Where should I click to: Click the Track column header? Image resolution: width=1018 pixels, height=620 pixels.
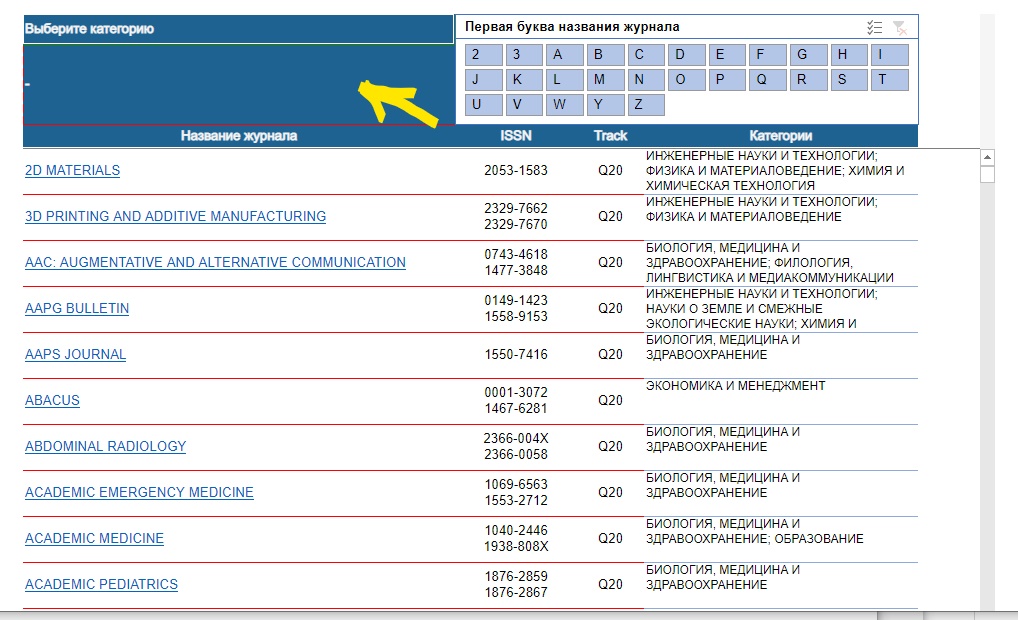610,136
